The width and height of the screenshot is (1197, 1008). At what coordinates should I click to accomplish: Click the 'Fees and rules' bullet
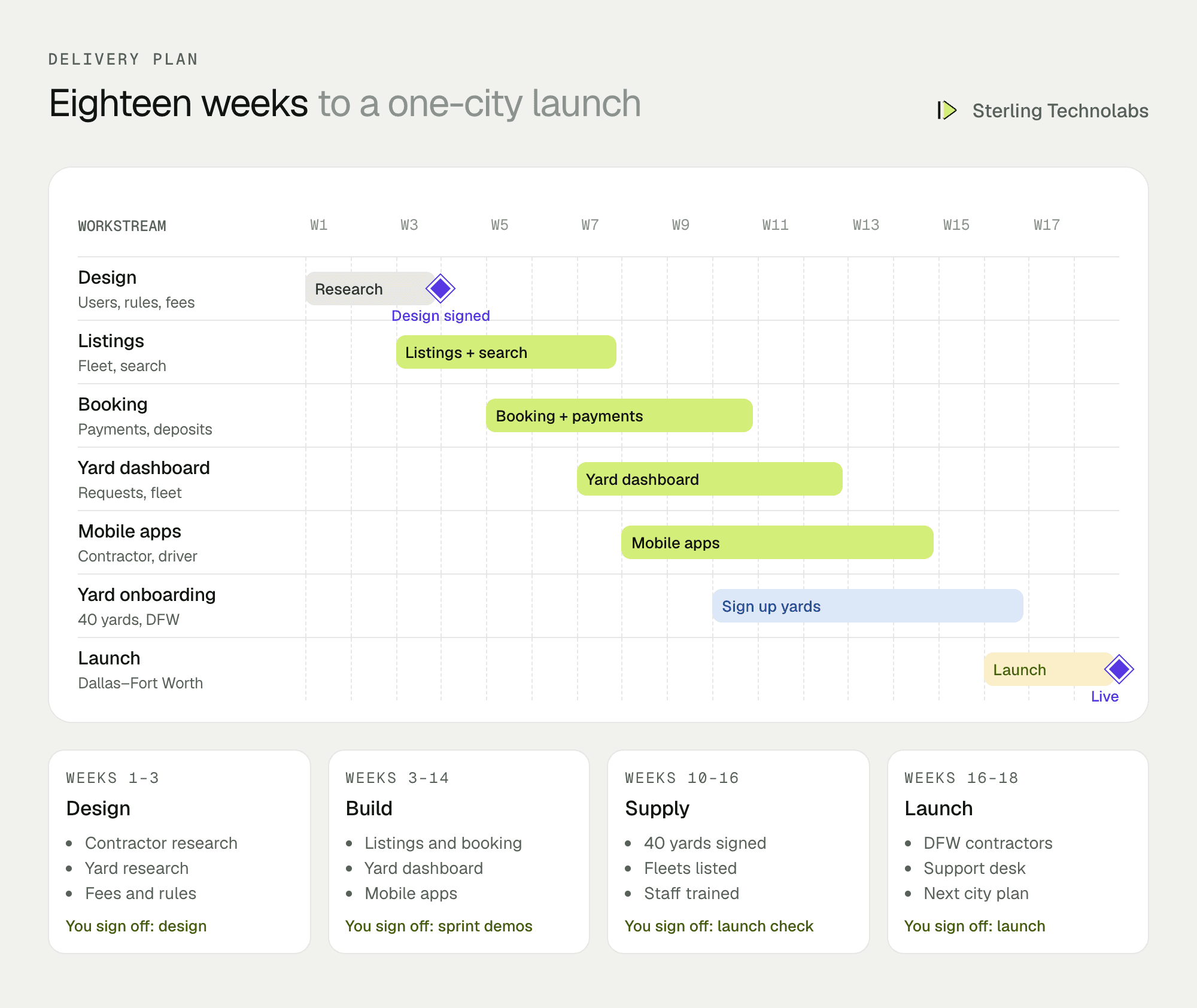pos(141,893)
